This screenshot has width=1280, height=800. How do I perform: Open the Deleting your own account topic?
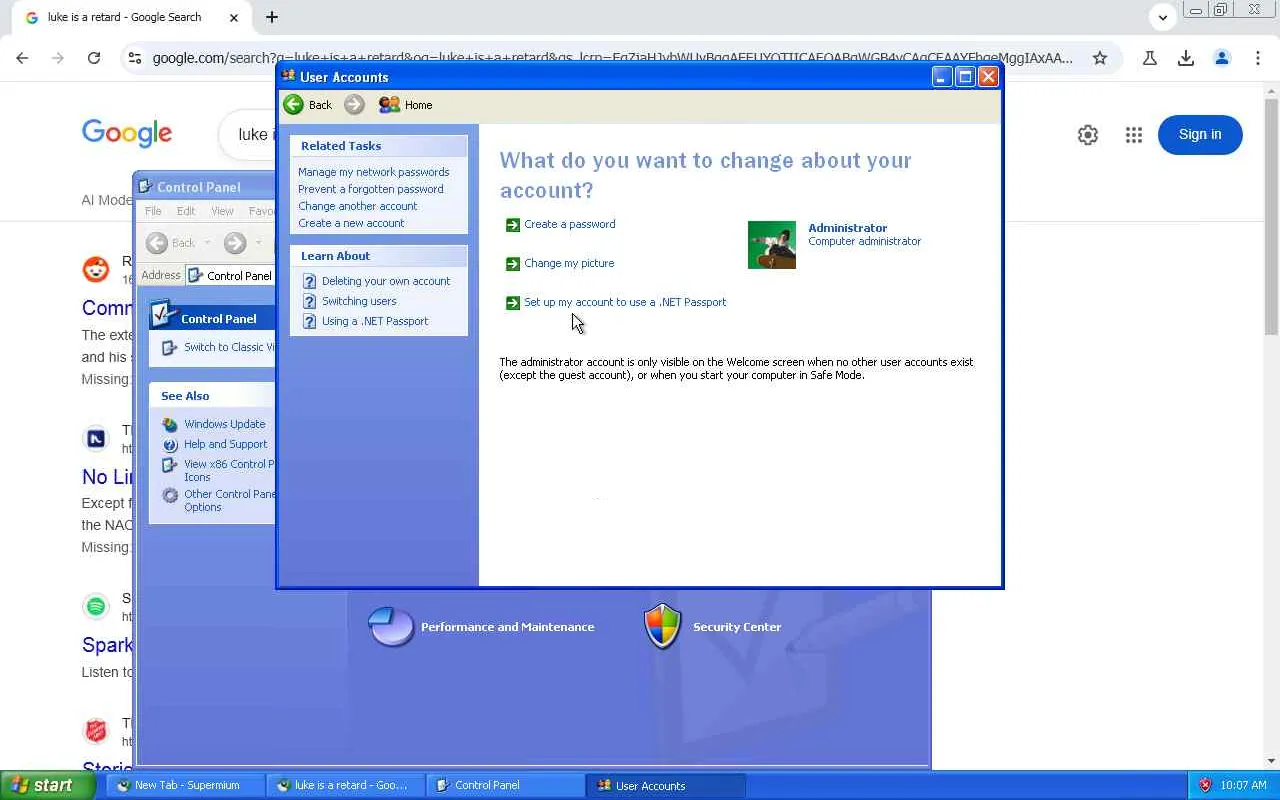click(386, 281)
